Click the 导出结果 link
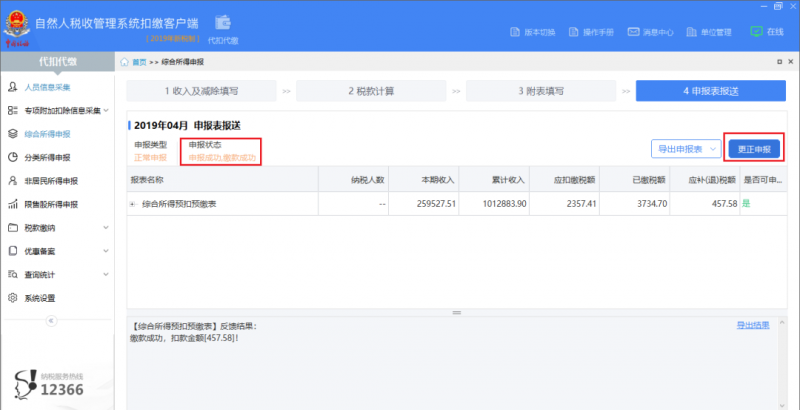 752,325
